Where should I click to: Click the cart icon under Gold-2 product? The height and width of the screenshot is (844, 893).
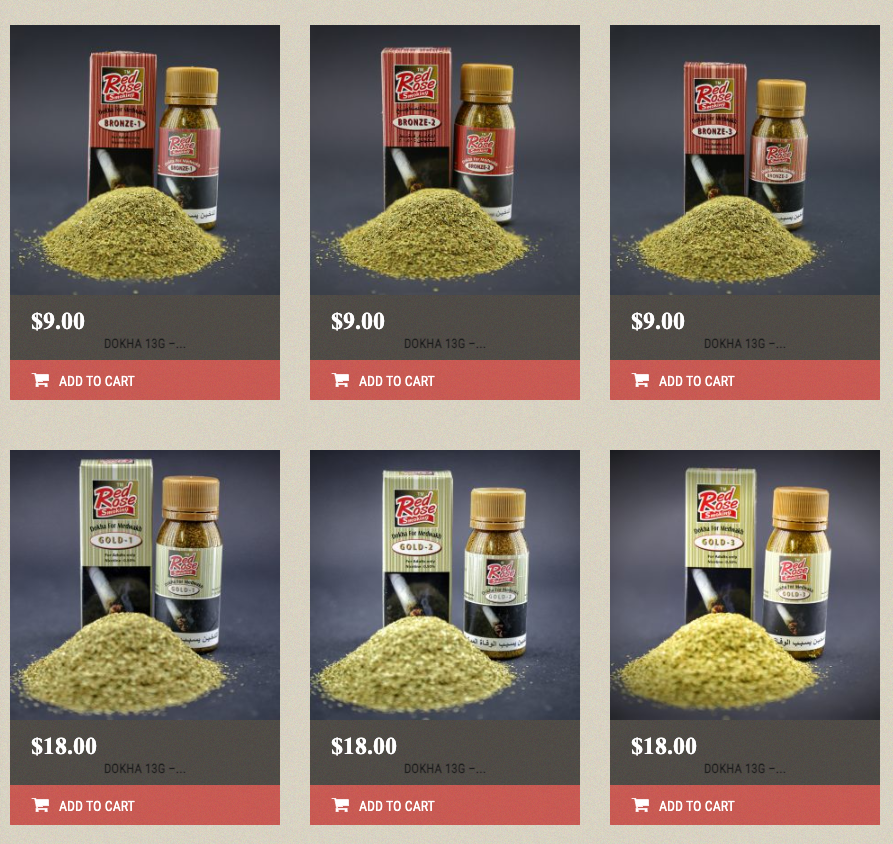(341, 805)
